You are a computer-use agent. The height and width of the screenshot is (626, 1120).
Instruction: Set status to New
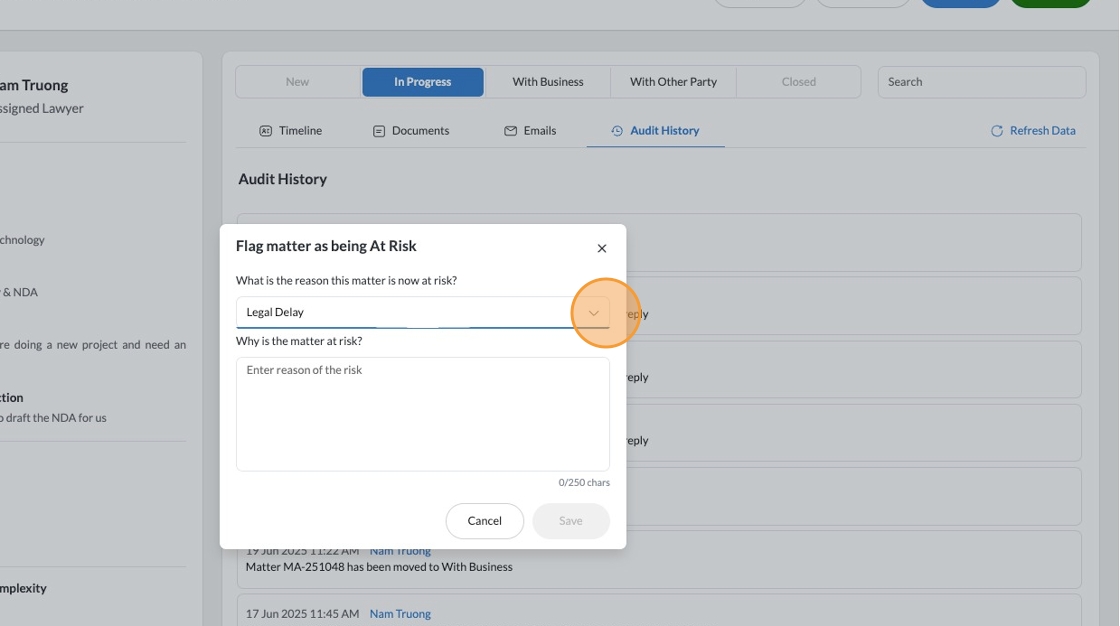coord(298,82)
